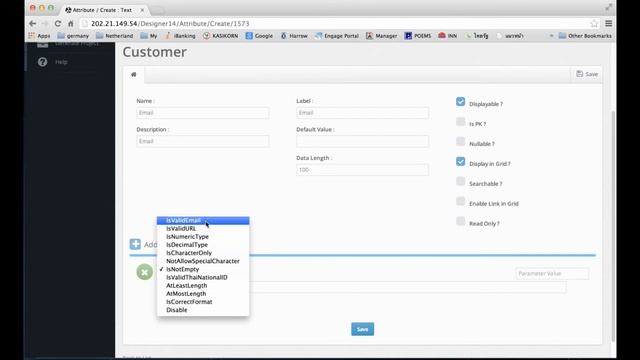This screenshot has height=360, width=640.
Task: Open the Google bookmark
Action: tap(259, 36)
